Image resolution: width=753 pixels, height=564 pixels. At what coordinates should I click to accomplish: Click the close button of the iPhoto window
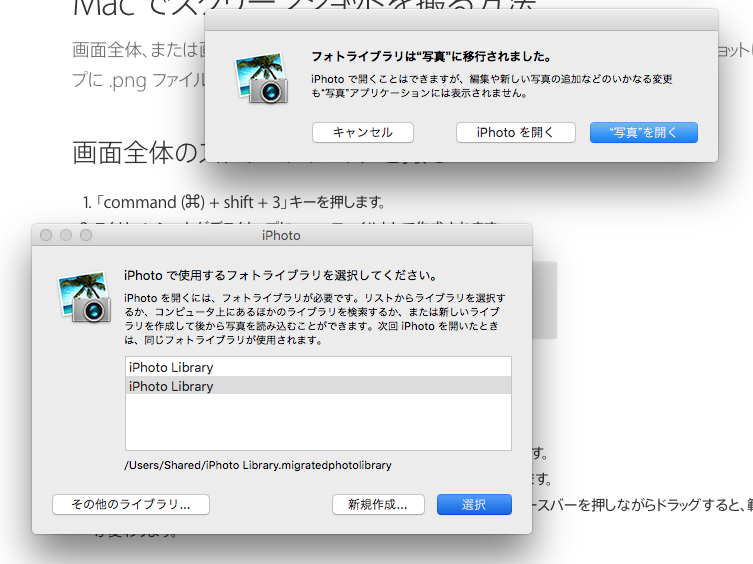coord(46,235)
